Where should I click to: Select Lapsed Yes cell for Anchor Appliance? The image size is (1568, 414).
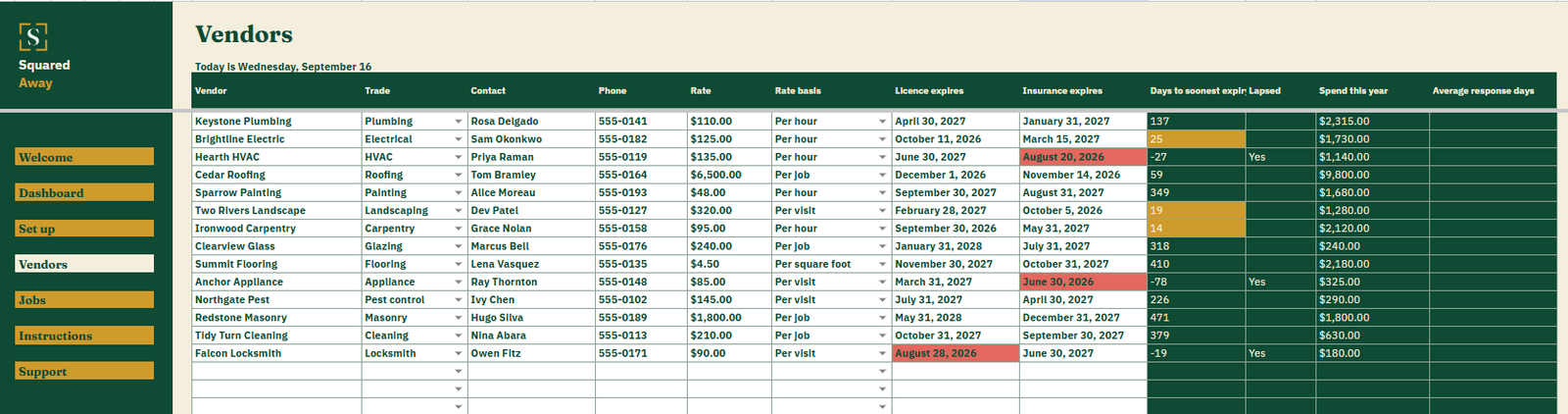[x=1280, y=282]
